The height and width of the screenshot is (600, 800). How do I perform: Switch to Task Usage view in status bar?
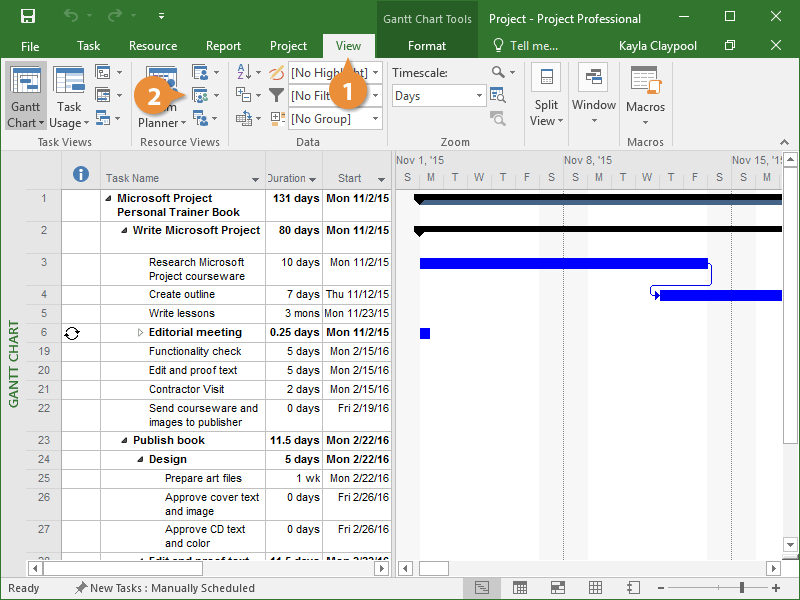point(520,588)
